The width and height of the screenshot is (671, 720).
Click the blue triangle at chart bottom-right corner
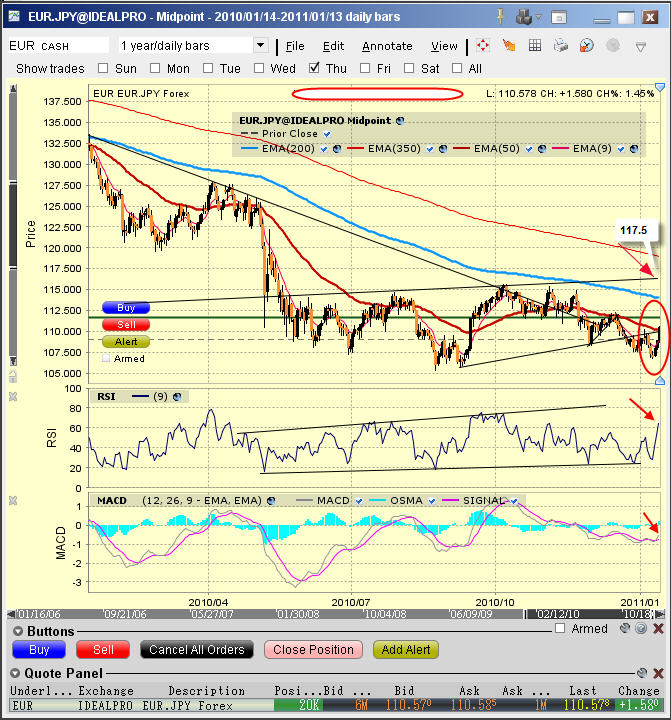point(660,380)
